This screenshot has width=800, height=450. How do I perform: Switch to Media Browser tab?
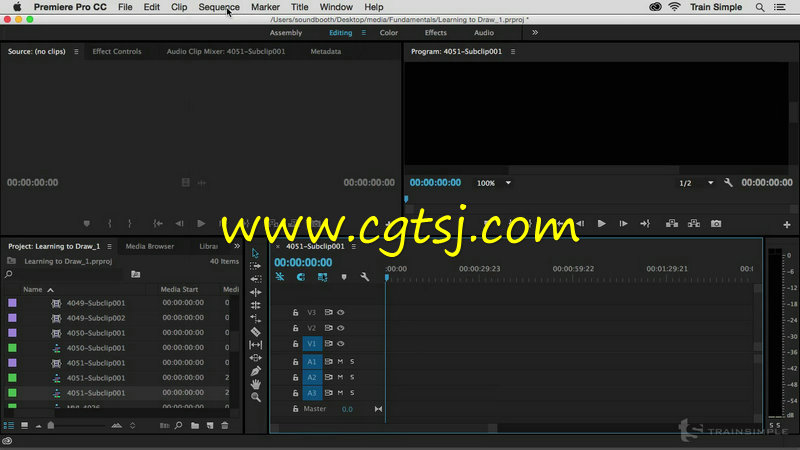click(149, 246)
